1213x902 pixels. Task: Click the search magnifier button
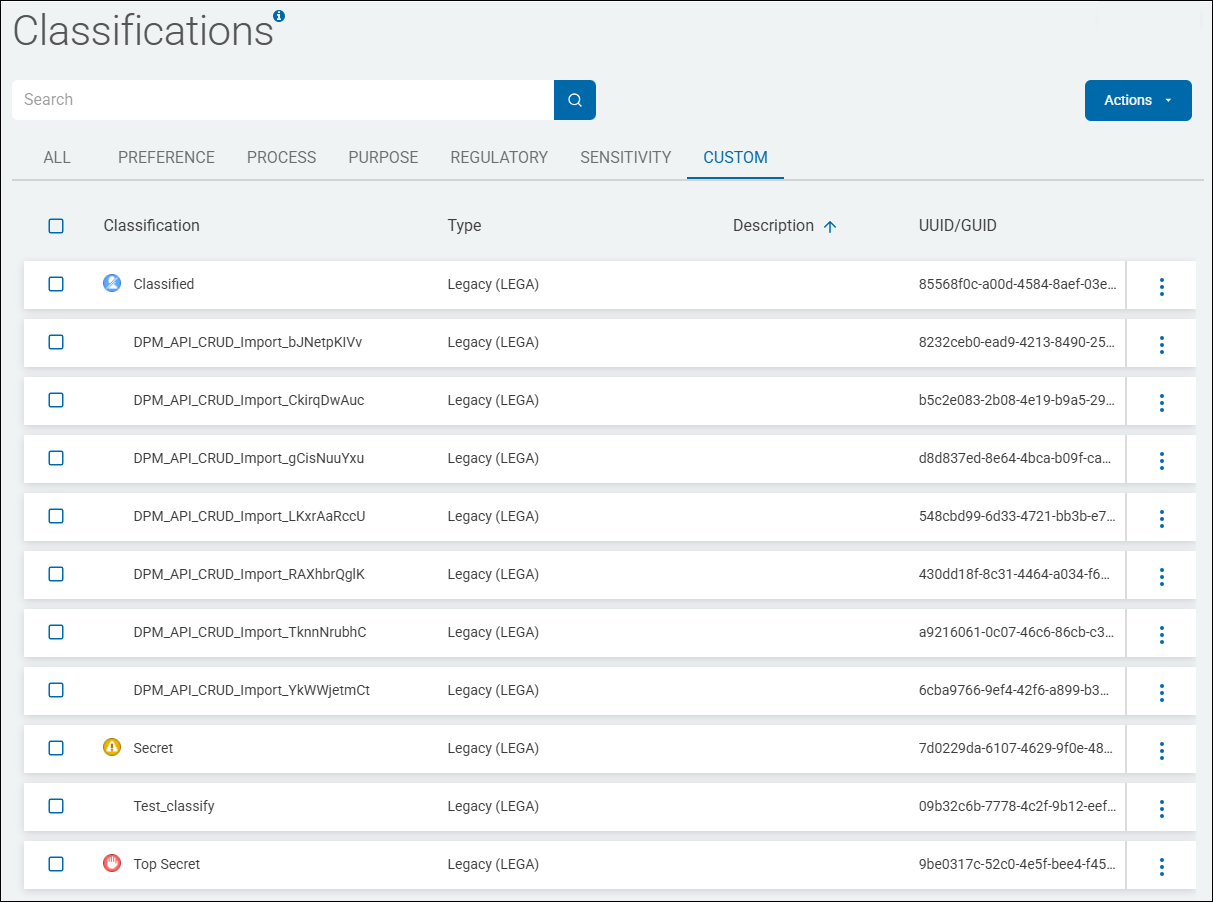574,100
